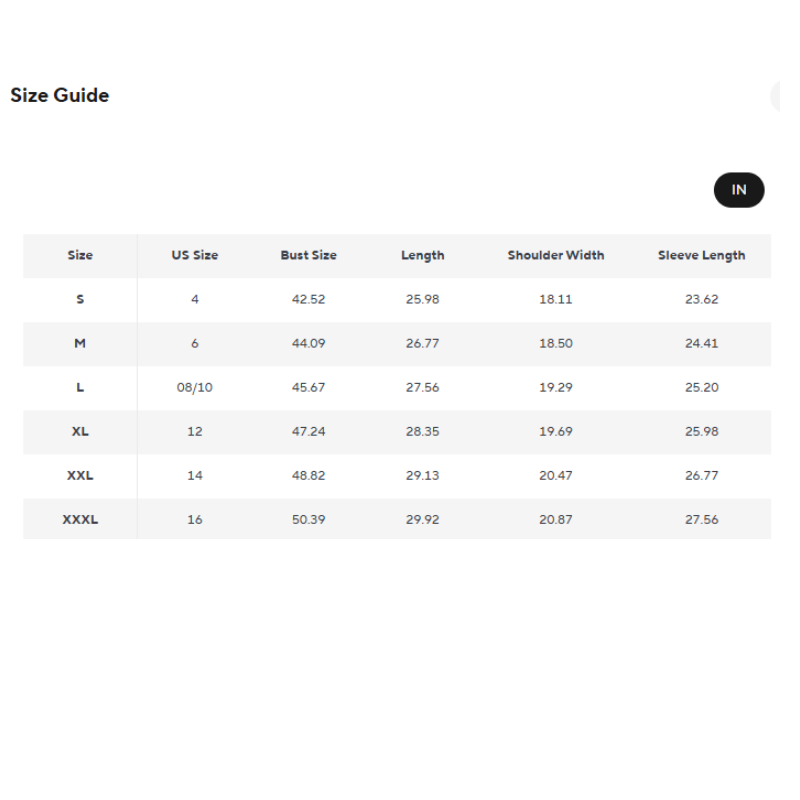Click the Size Guide heading
The image size is (800, 800).
point(60,96)
